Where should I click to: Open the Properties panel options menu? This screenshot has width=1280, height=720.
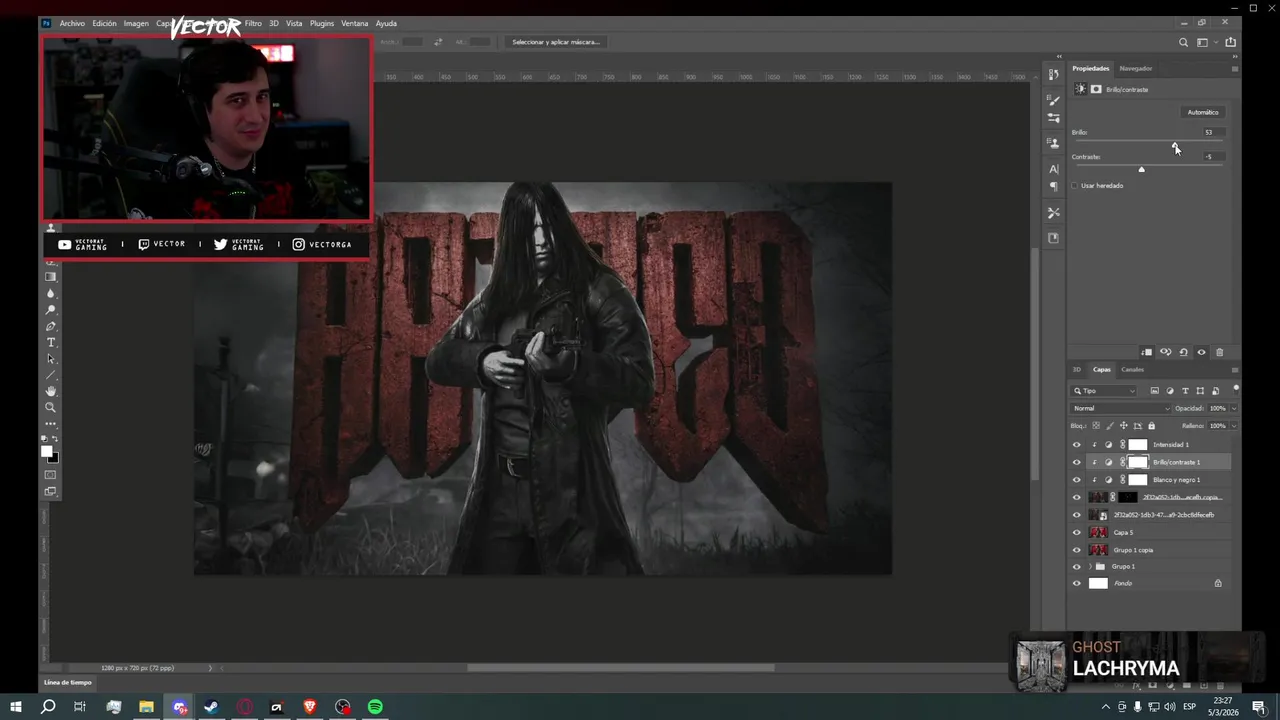click(x=1235, y=68)
